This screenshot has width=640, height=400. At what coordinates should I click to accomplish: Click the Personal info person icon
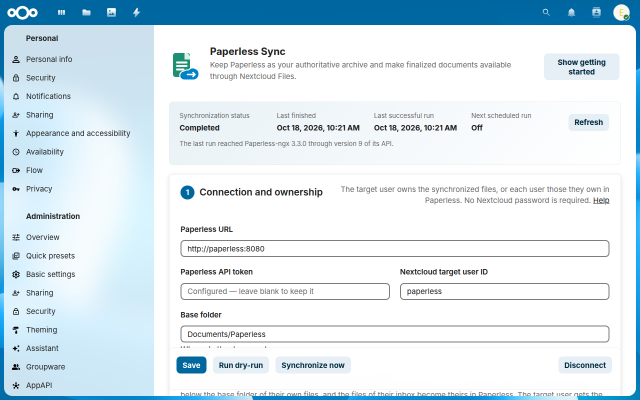click(16, 59)
